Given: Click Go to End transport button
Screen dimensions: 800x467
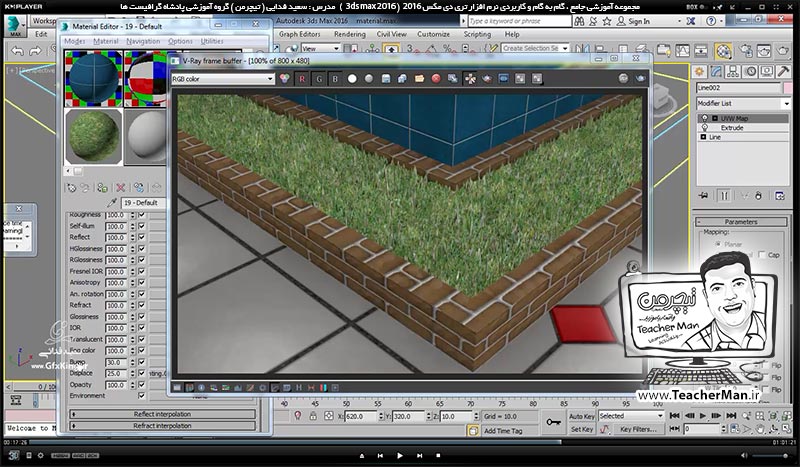Looking at the screenshot, I should click(731, 415).
